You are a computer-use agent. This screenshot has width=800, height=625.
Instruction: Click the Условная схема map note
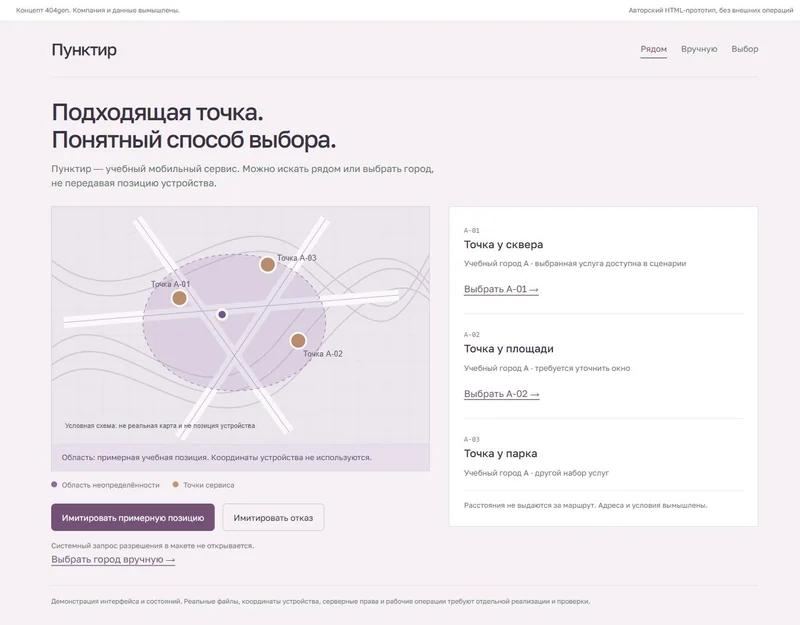[x=160, y=426]
